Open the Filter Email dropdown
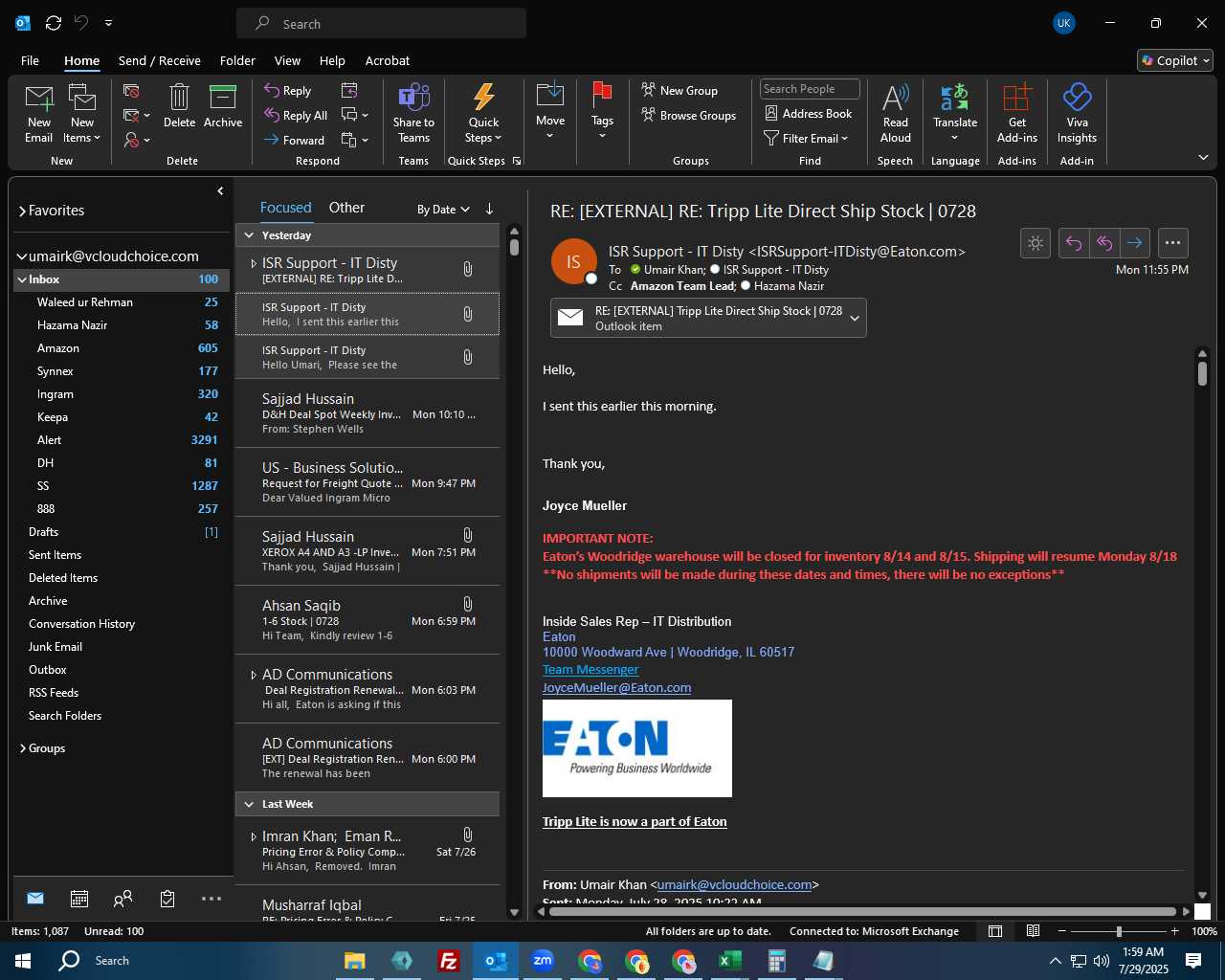This screenshot has width=1225, height=980. (806, 138)
